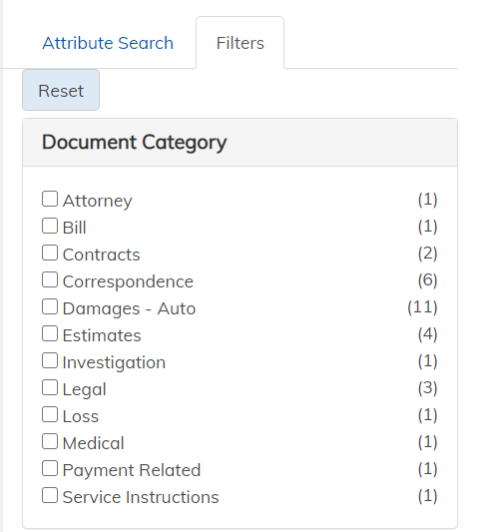Click the Correspondence category label

[x=128, y=282]
